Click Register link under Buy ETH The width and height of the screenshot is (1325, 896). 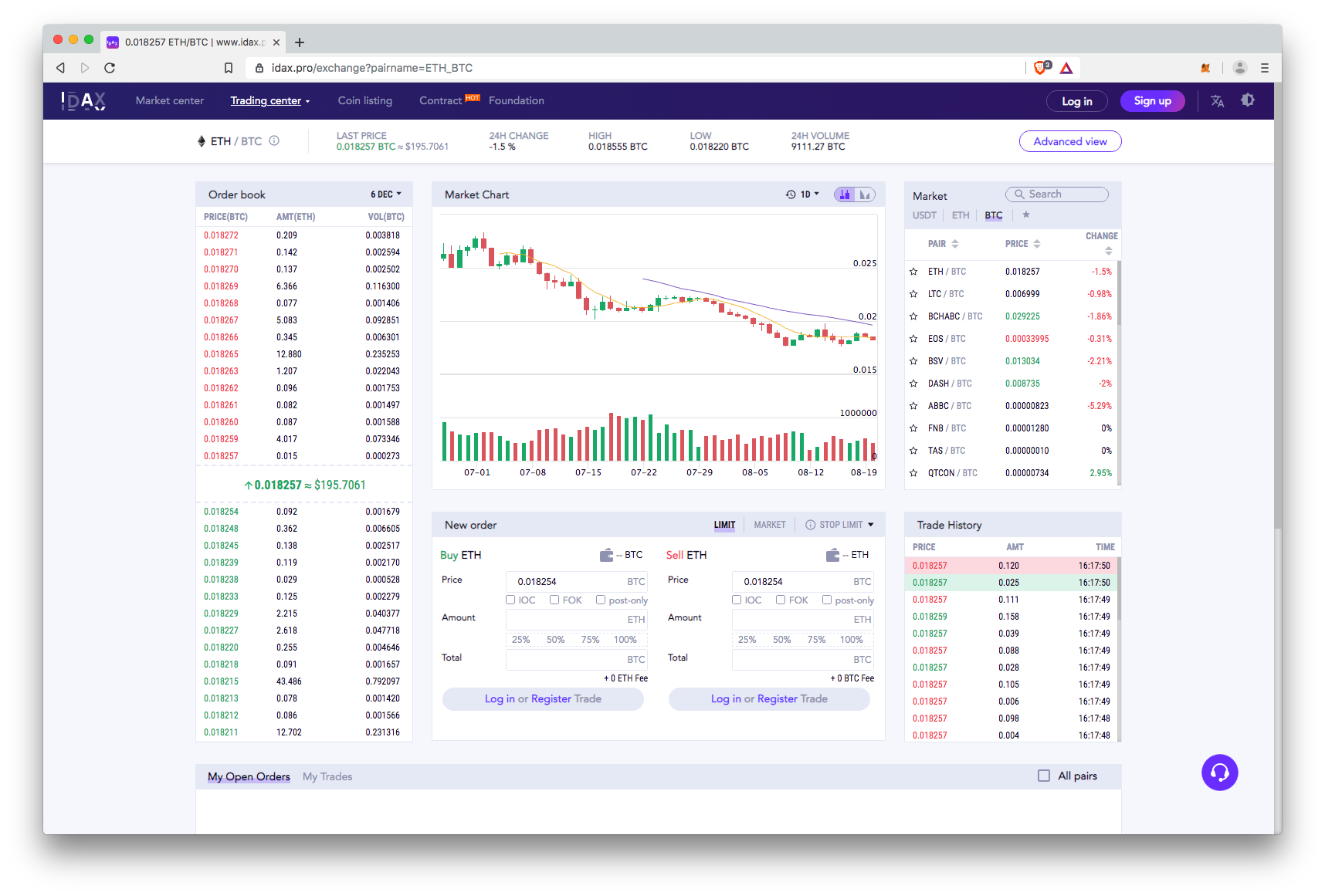551,698
